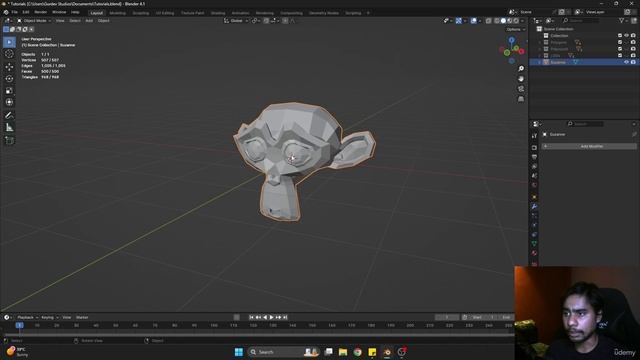The width and height of the screenshot is (640, 360).
Task: Open Material properties tab icon
Action: point(534,253)
